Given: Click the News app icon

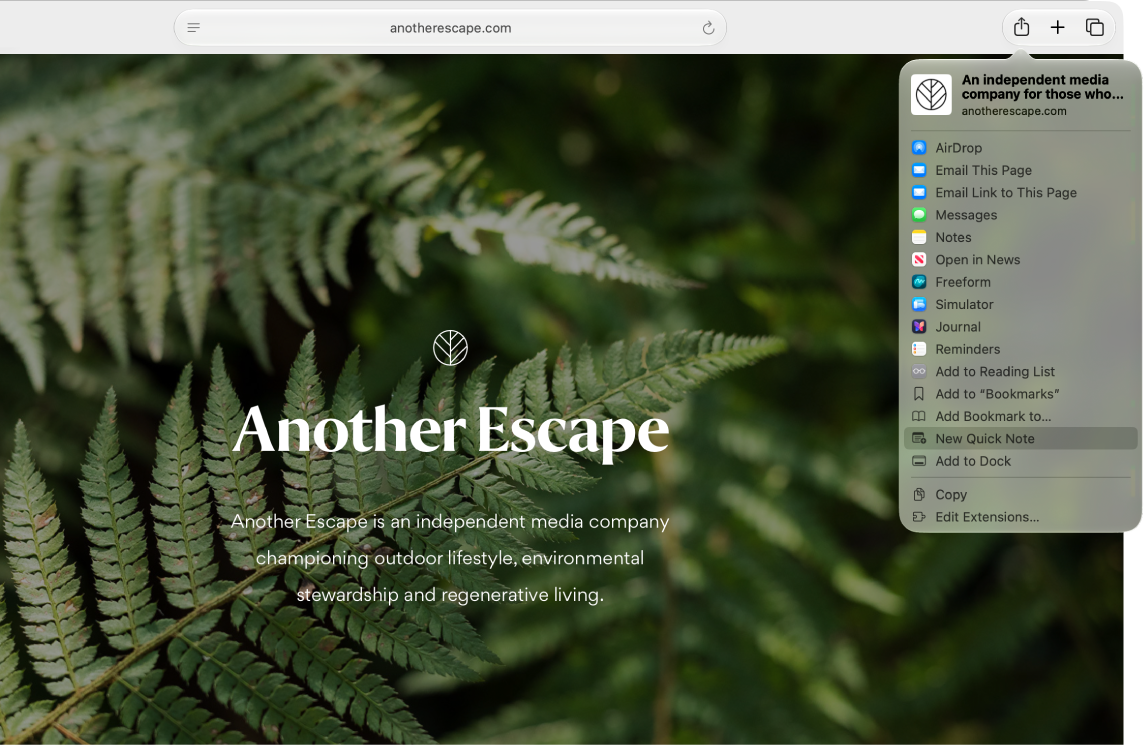Looking at the screenshot, I should [921, 260].
